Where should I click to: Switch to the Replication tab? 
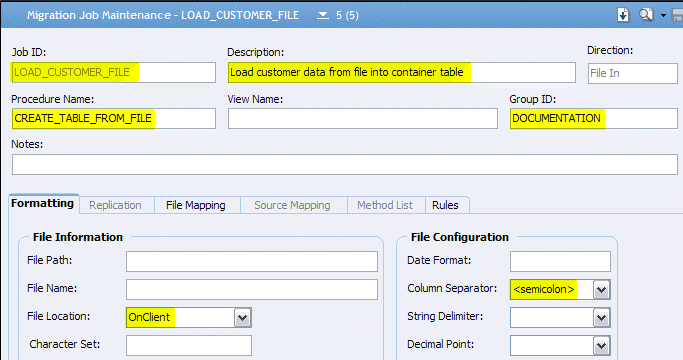pos(115,205)
